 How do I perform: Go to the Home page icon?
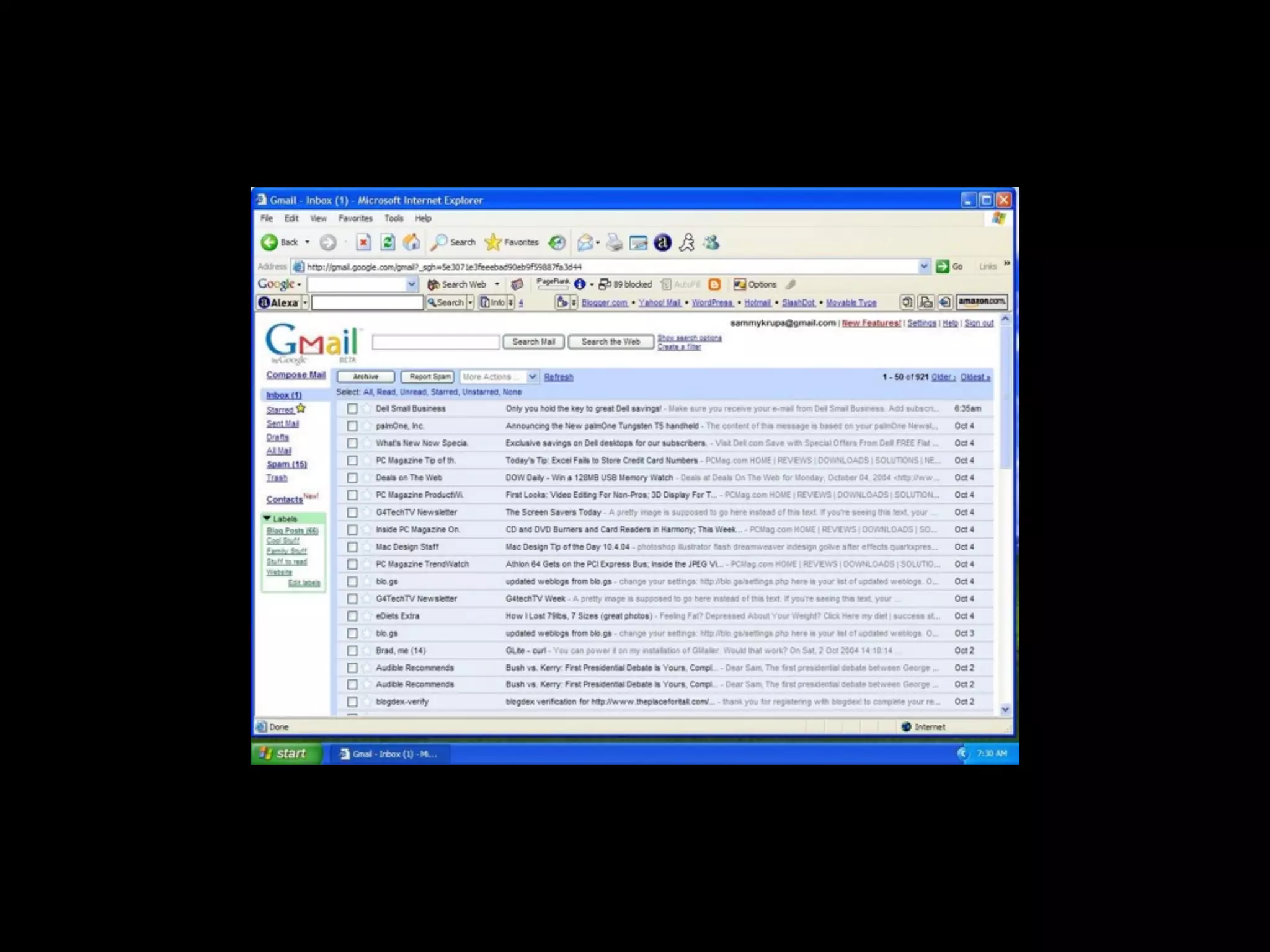click(x=411, y=242)
